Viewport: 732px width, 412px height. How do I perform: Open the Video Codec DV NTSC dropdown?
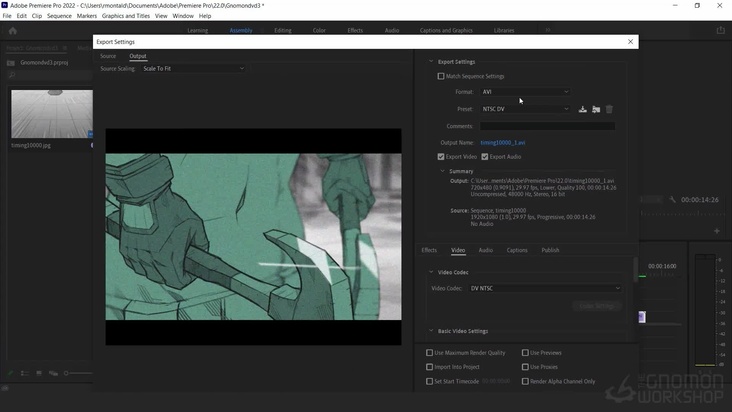(x=545, y=288)
